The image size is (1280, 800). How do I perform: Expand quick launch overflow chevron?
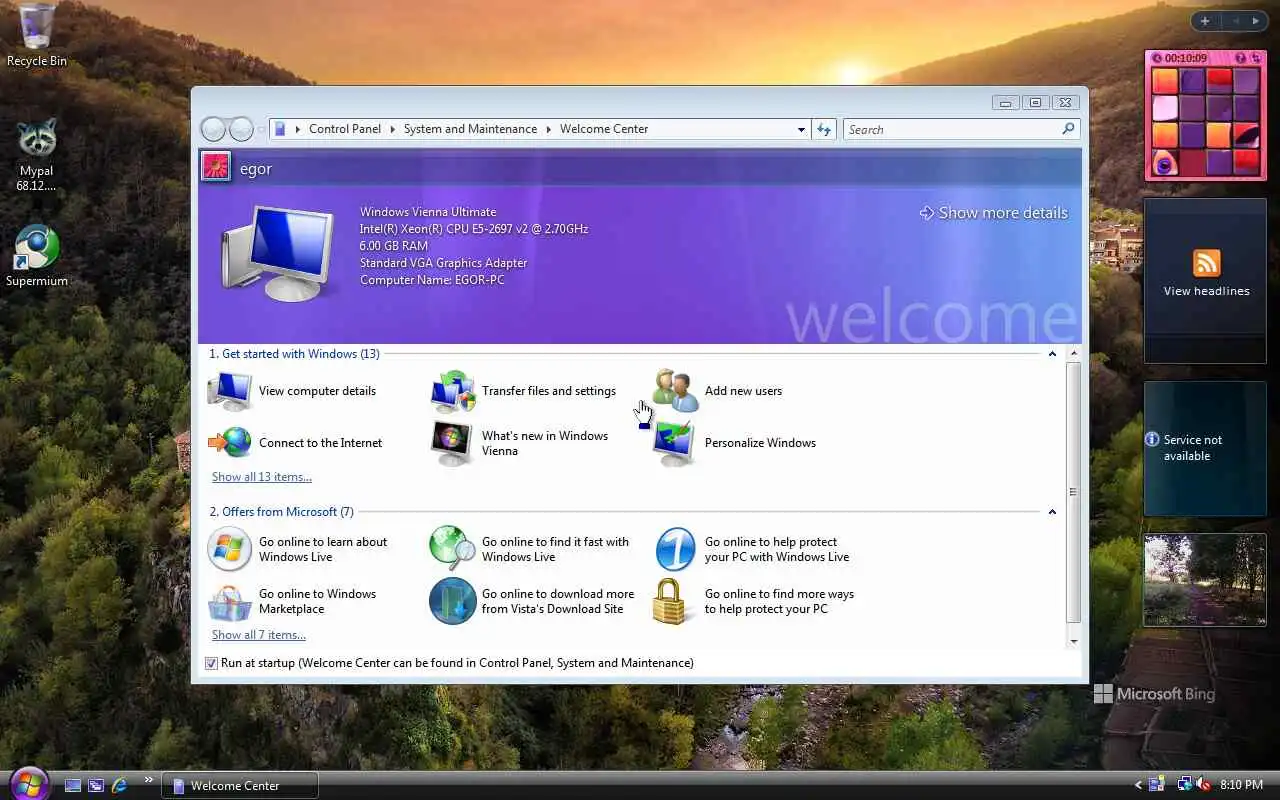click(149, 780)
